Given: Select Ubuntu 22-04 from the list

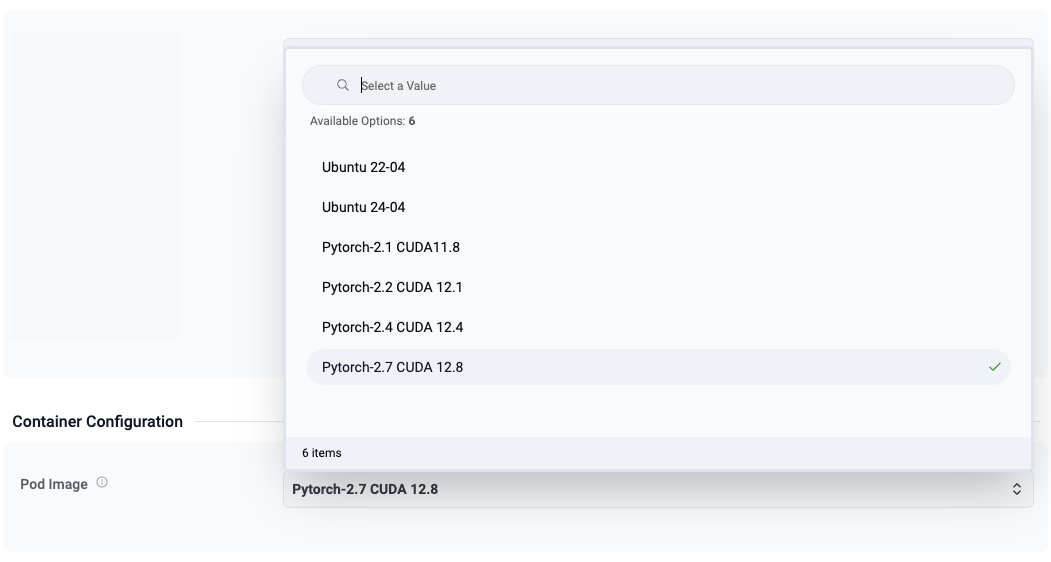Looking at the screenshot, I should click(x=363, y=167).
